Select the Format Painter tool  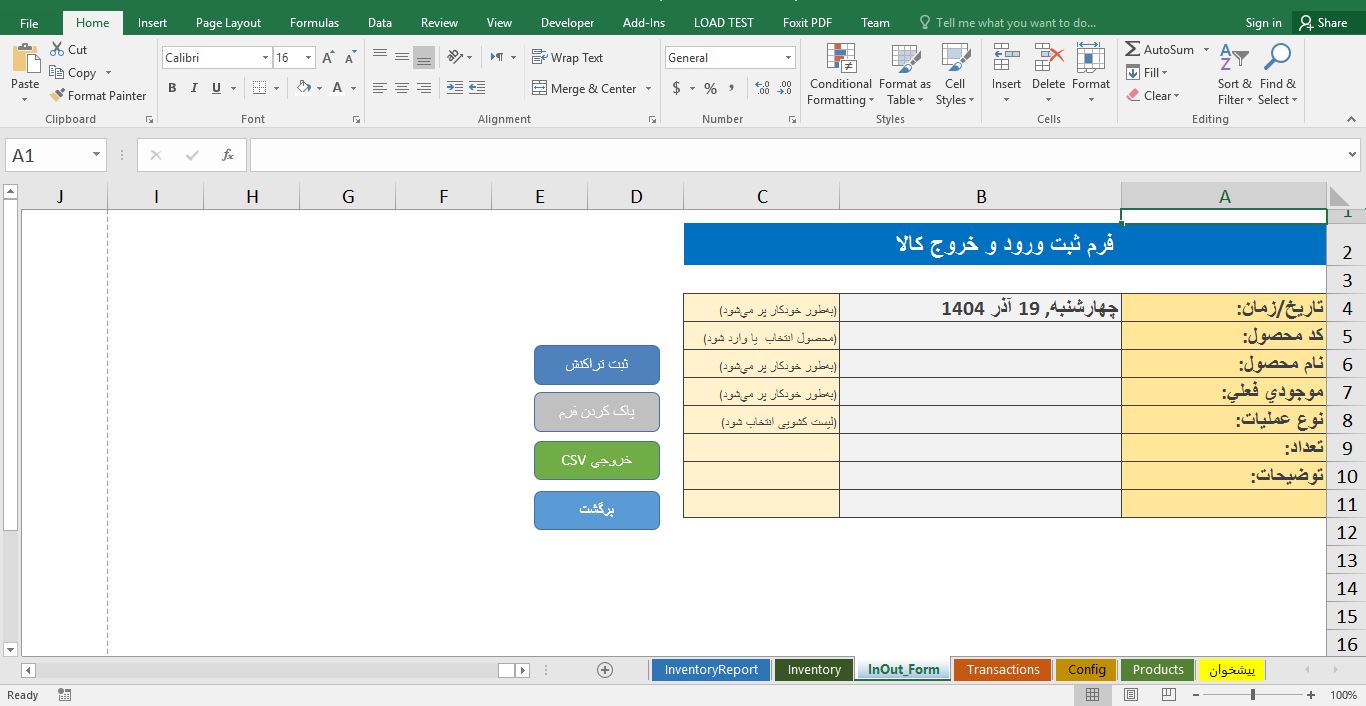97,95
